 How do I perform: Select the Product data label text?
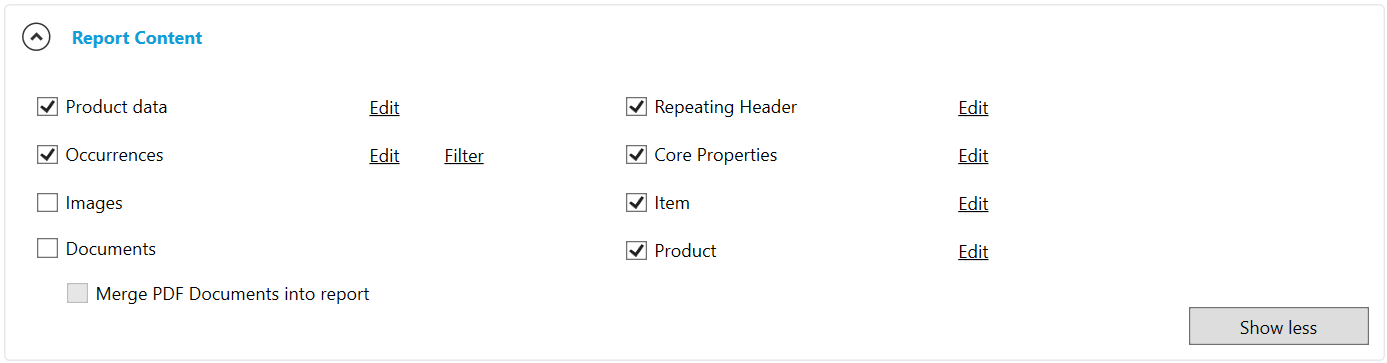click(116, 107)
